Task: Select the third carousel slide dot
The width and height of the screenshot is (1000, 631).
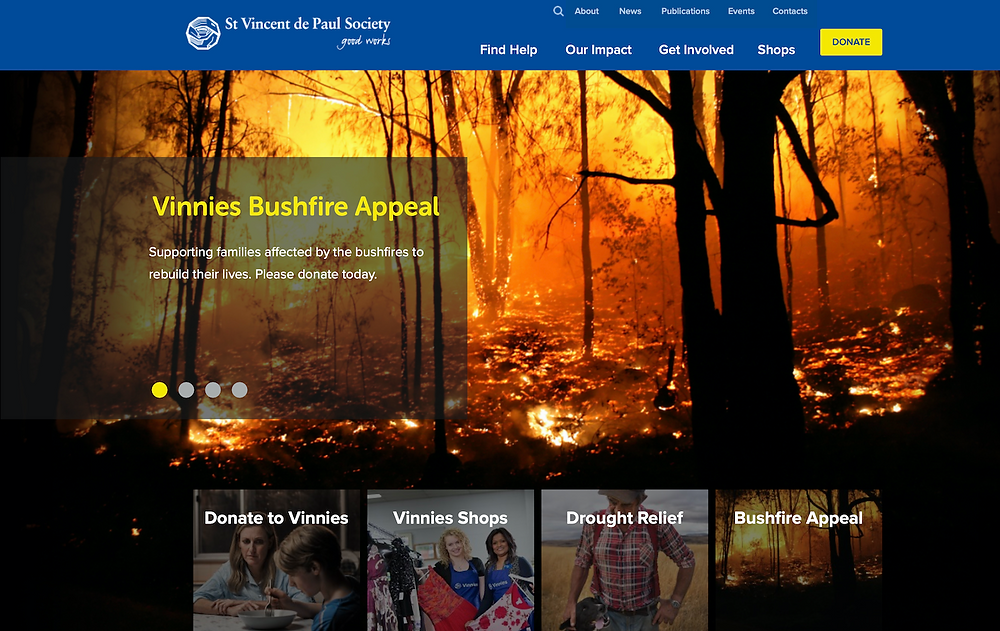Action: [x=213, y=390]
